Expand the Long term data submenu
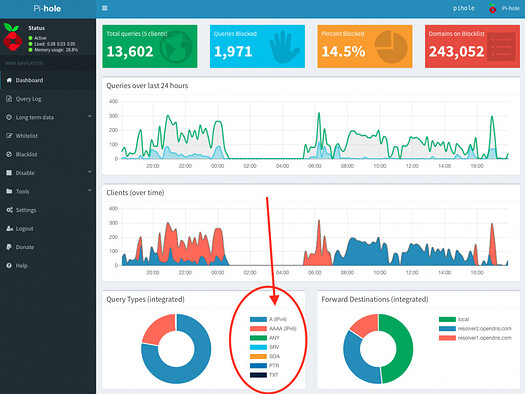The image size is (525, 394). click(48, 117)
